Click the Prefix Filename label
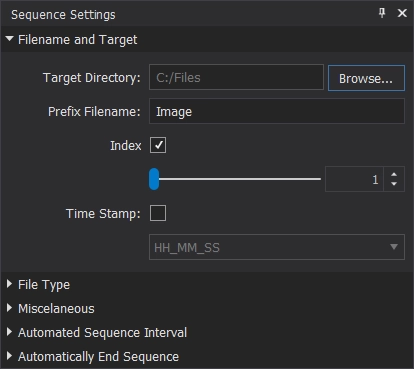Image resolution: width=414 pixels, height=369 pixels. (x=94, y=112)
